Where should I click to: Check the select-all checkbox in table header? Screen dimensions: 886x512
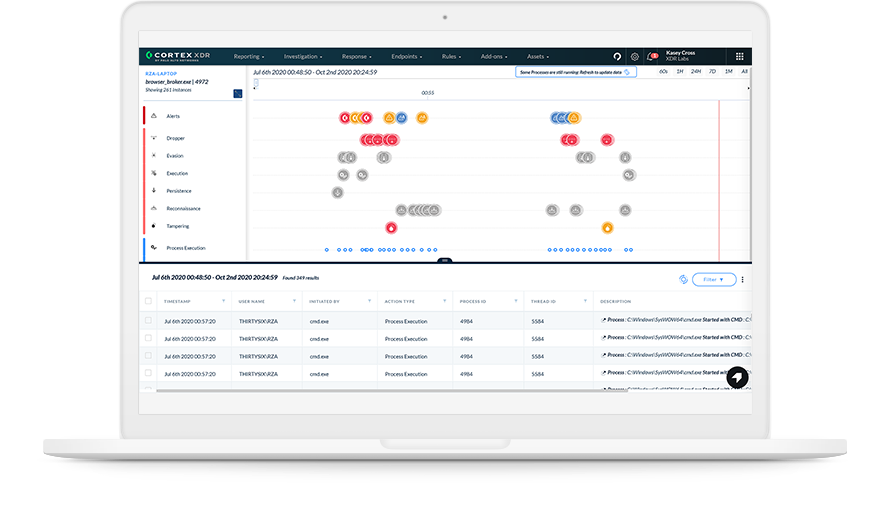click(149, 301)
